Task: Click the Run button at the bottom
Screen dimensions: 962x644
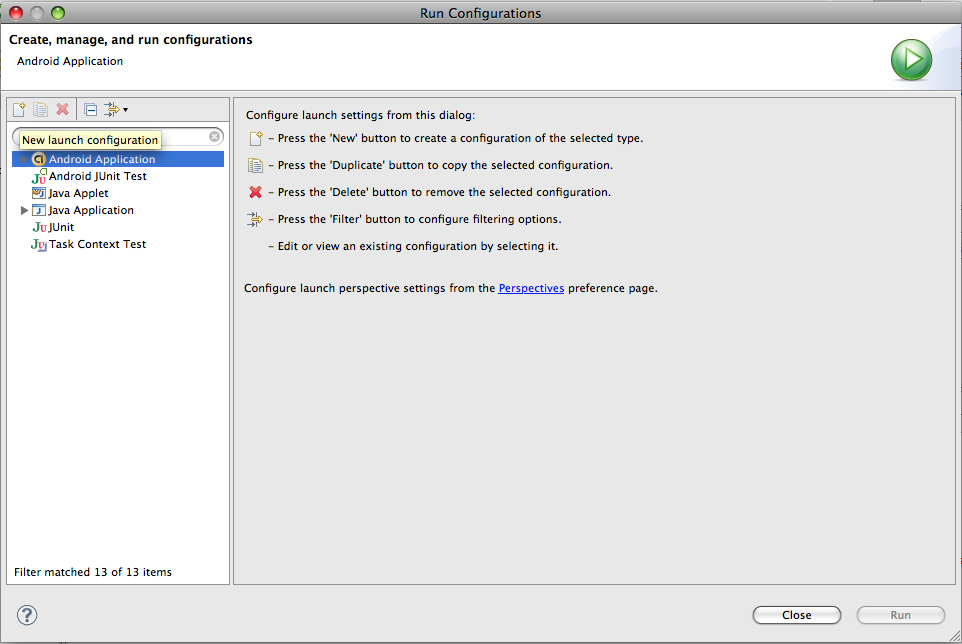Action: tap(901, 615)
